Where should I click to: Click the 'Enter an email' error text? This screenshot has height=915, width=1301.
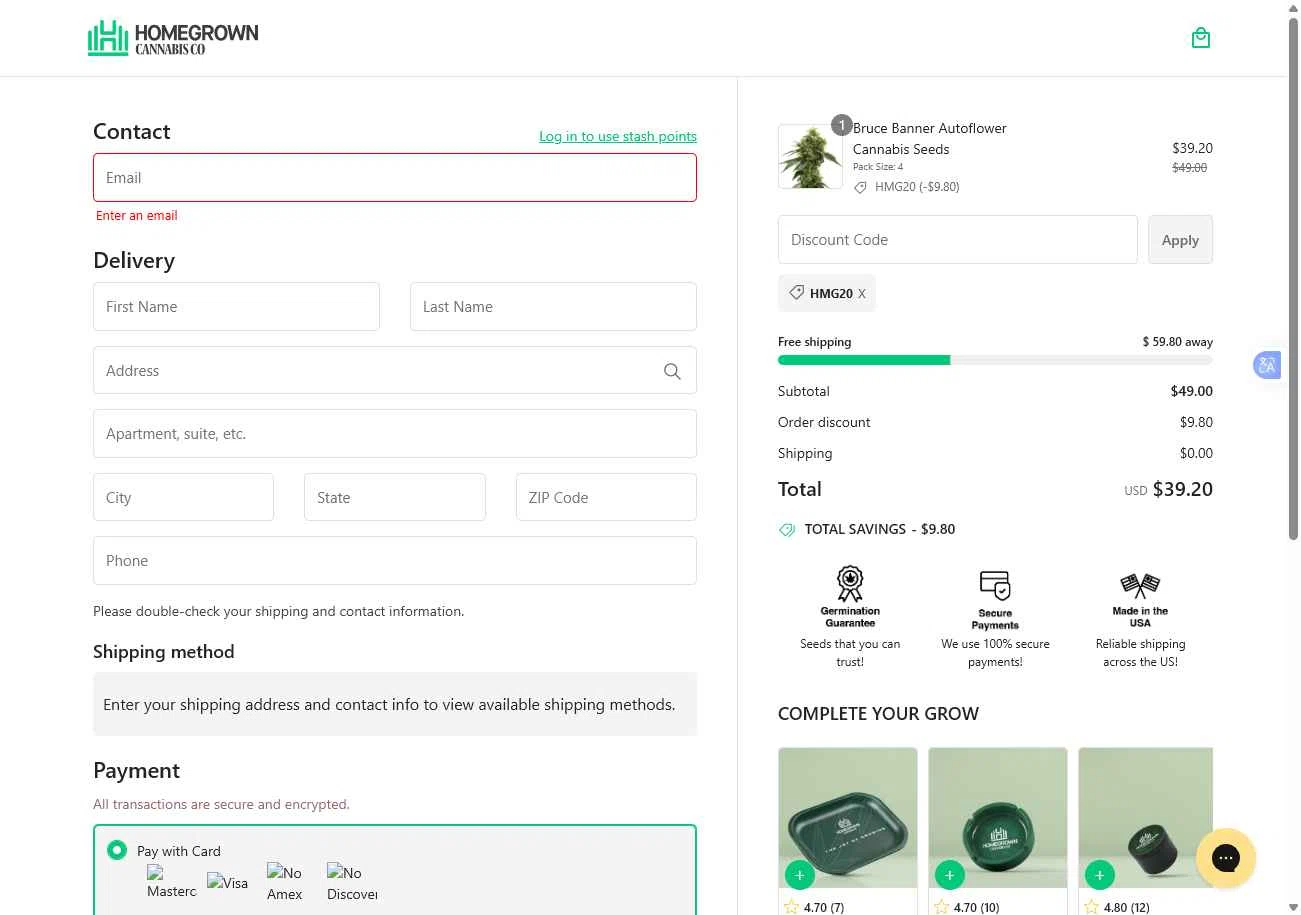coord(137,216)
